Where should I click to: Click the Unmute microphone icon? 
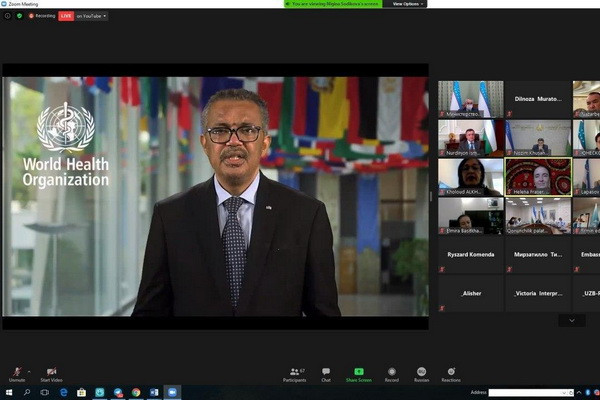click(16, 372)
